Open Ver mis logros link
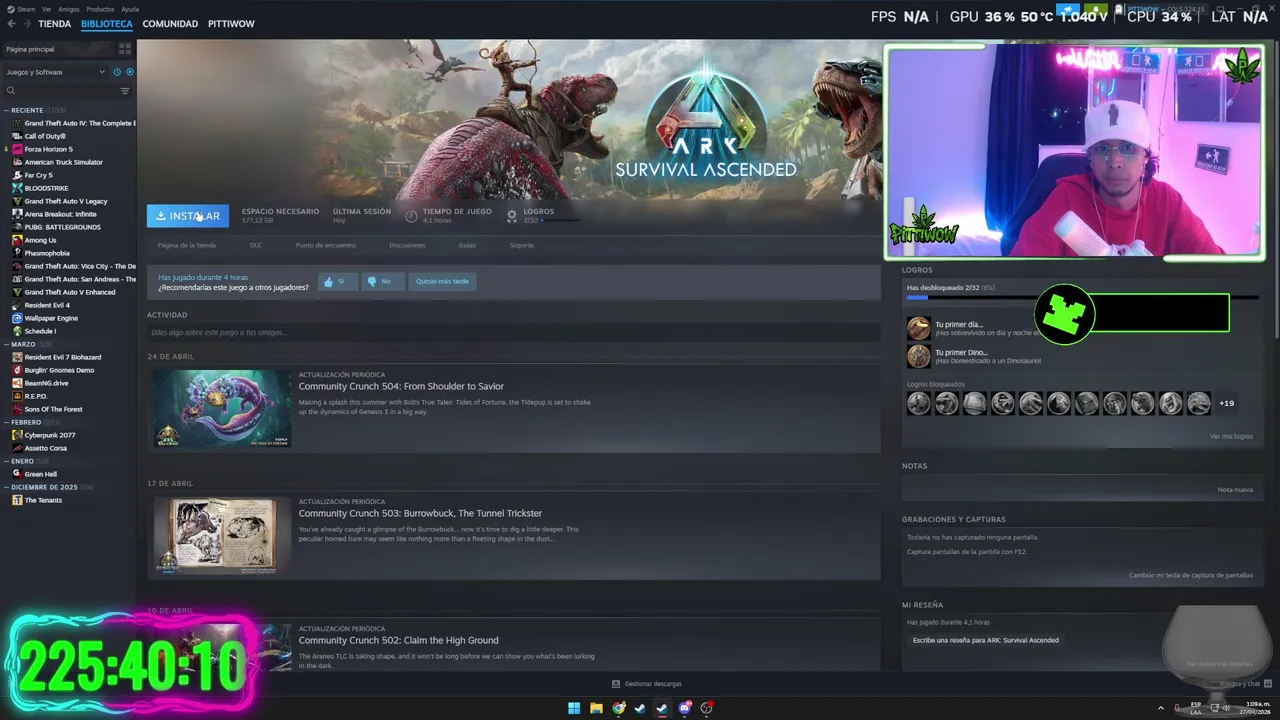Screen dimensions: 1280x720 (x=1231, y=436)
